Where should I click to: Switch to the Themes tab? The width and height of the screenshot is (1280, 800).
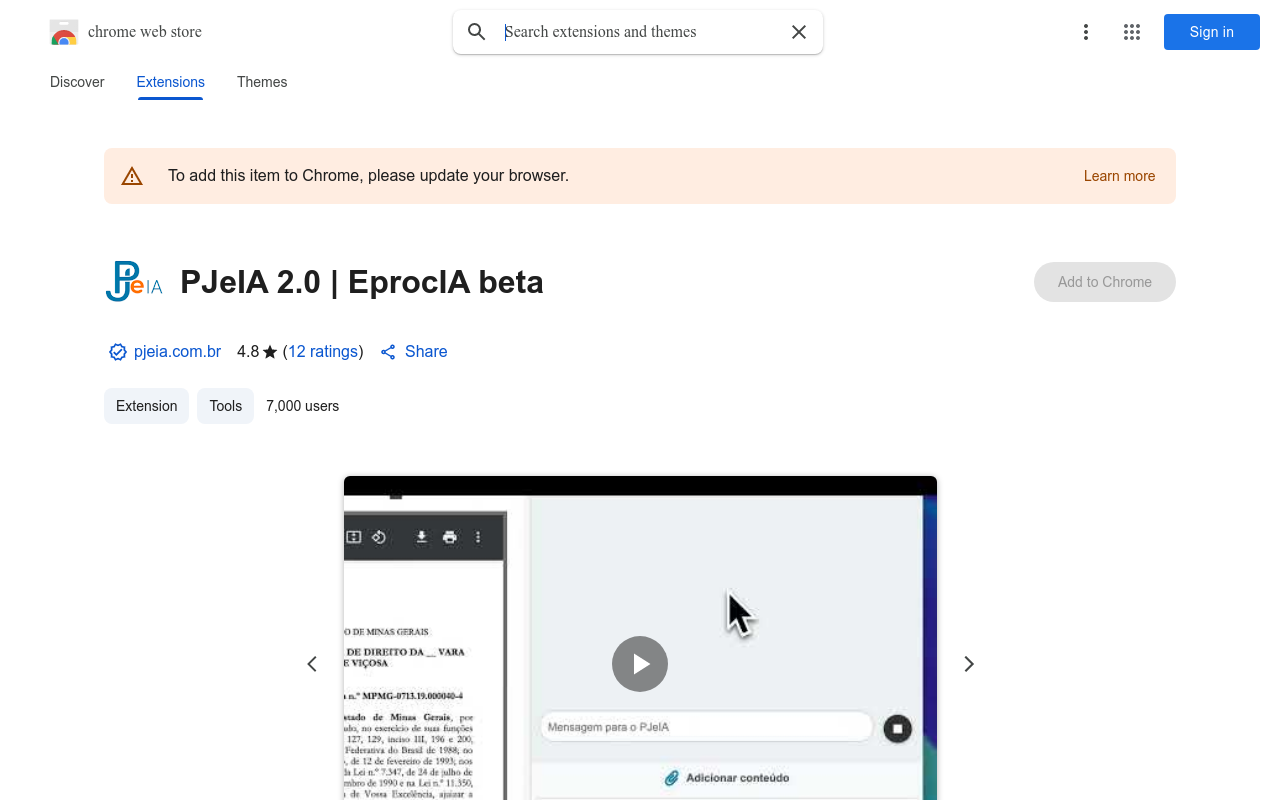coord(262,82)
